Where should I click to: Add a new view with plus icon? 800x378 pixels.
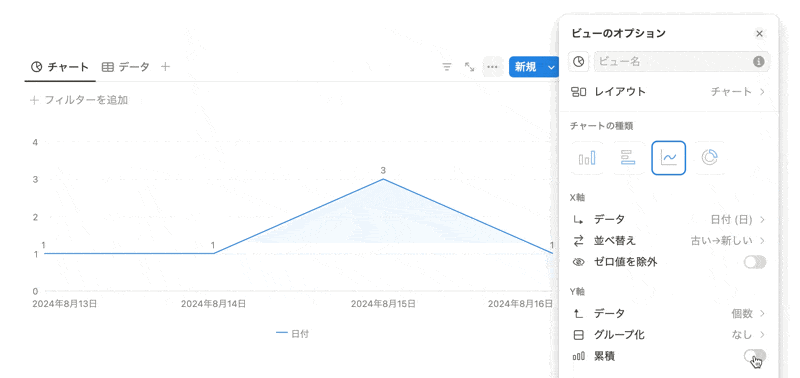tap(165, 66)
